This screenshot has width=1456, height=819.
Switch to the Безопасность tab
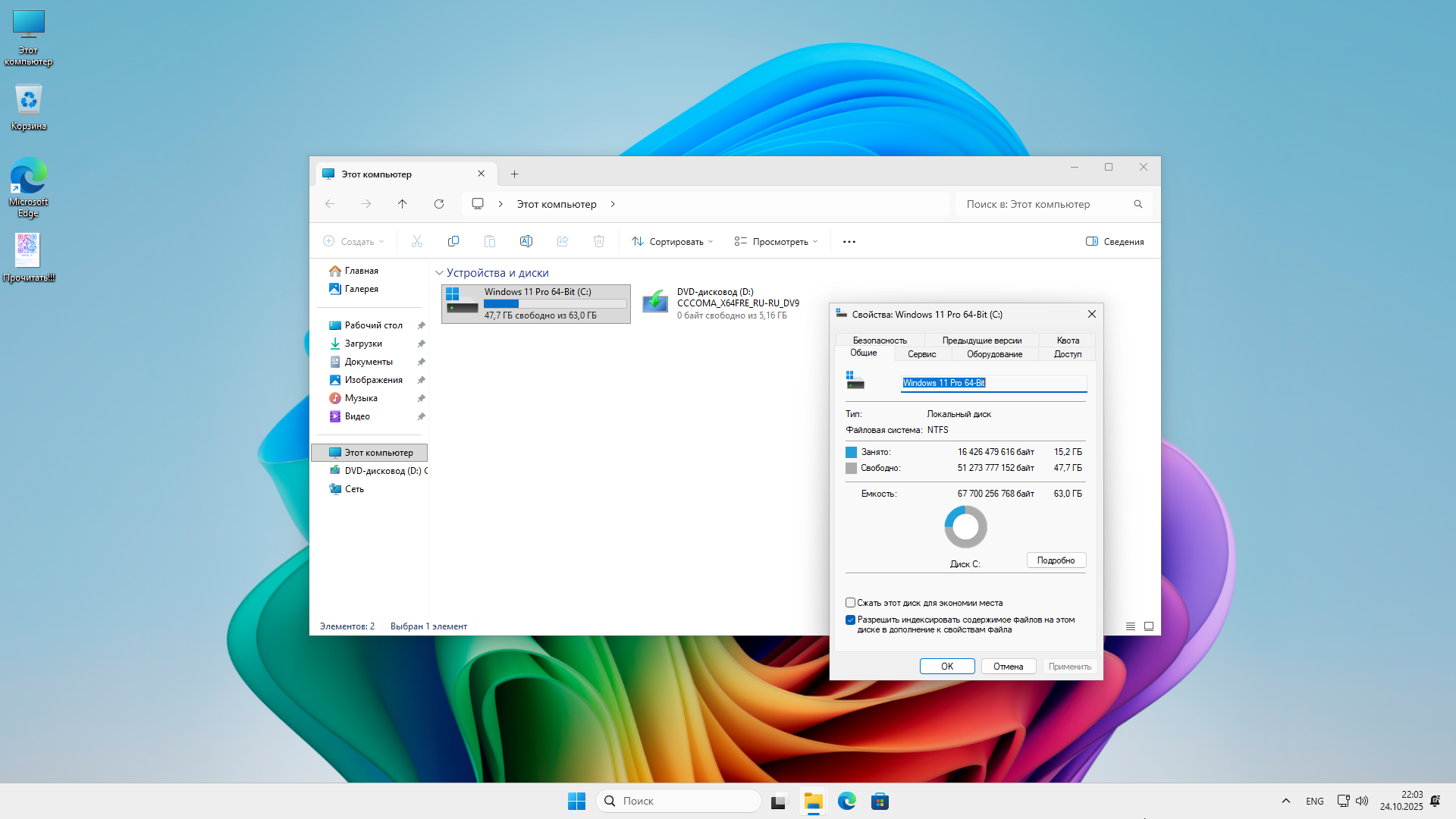click(879, 340)
